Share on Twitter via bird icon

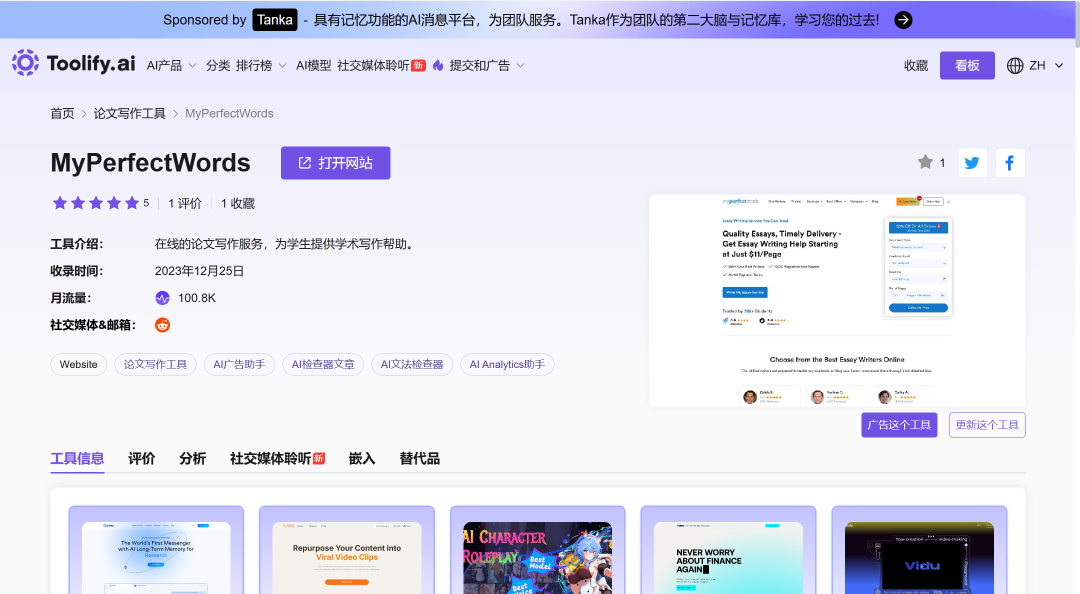click(x=973, y=163)
